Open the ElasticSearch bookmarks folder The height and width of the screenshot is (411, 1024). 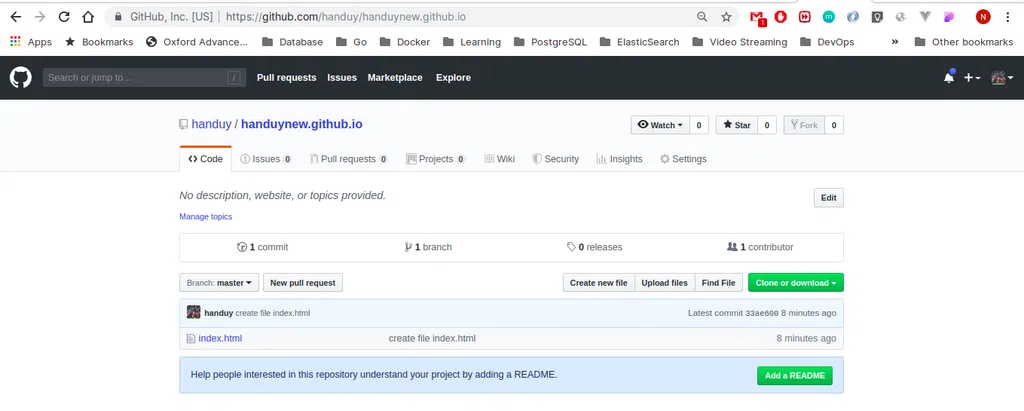(x=639, y=42)
